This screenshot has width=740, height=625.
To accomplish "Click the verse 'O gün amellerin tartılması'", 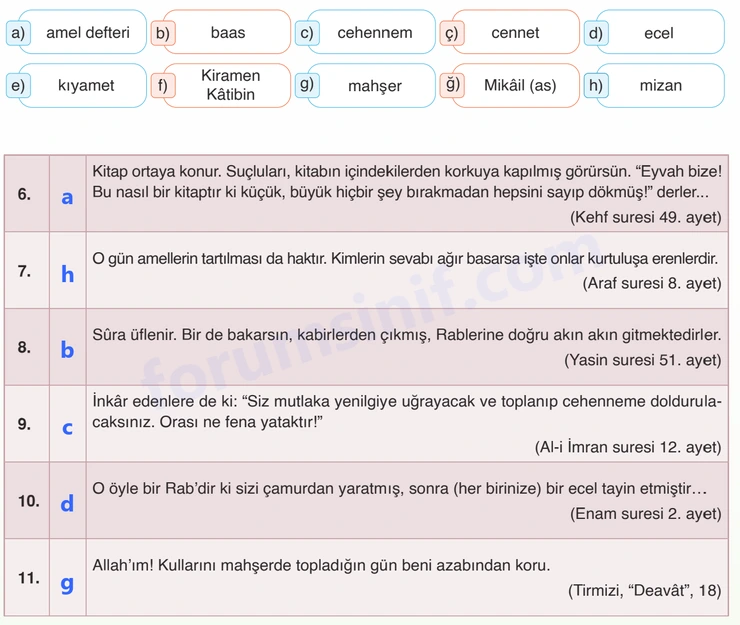I will click(405, 259).
